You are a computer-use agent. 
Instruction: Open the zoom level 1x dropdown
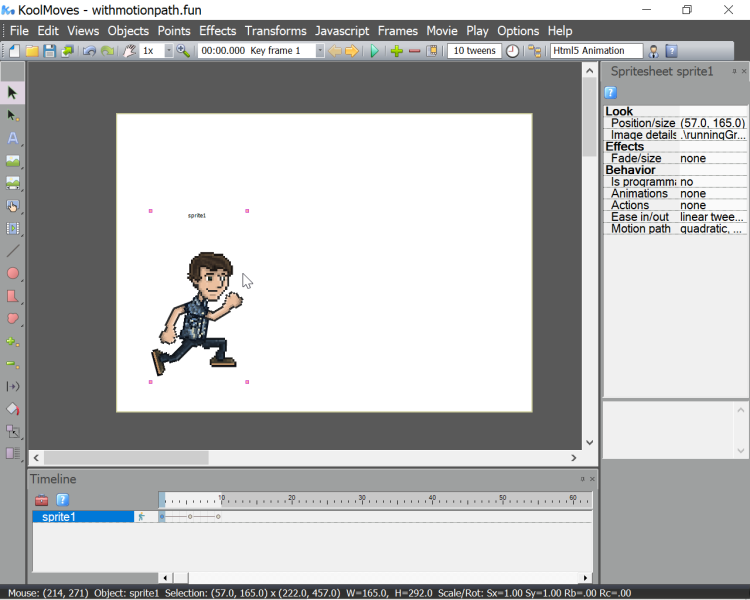tap(168, 51)
